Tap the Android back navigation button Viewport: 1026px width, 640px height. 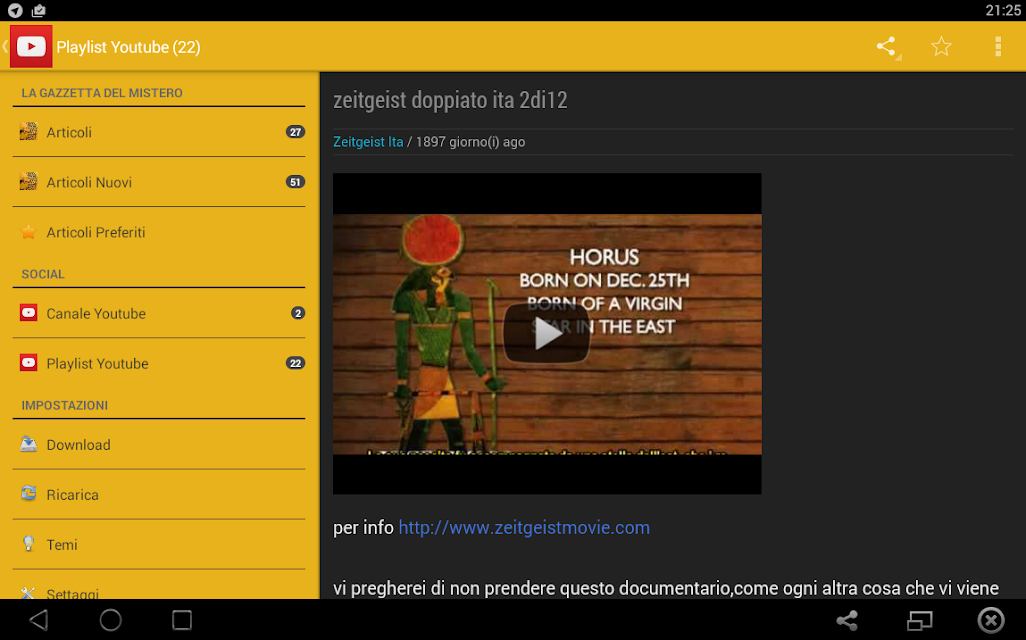pos(39,620)
